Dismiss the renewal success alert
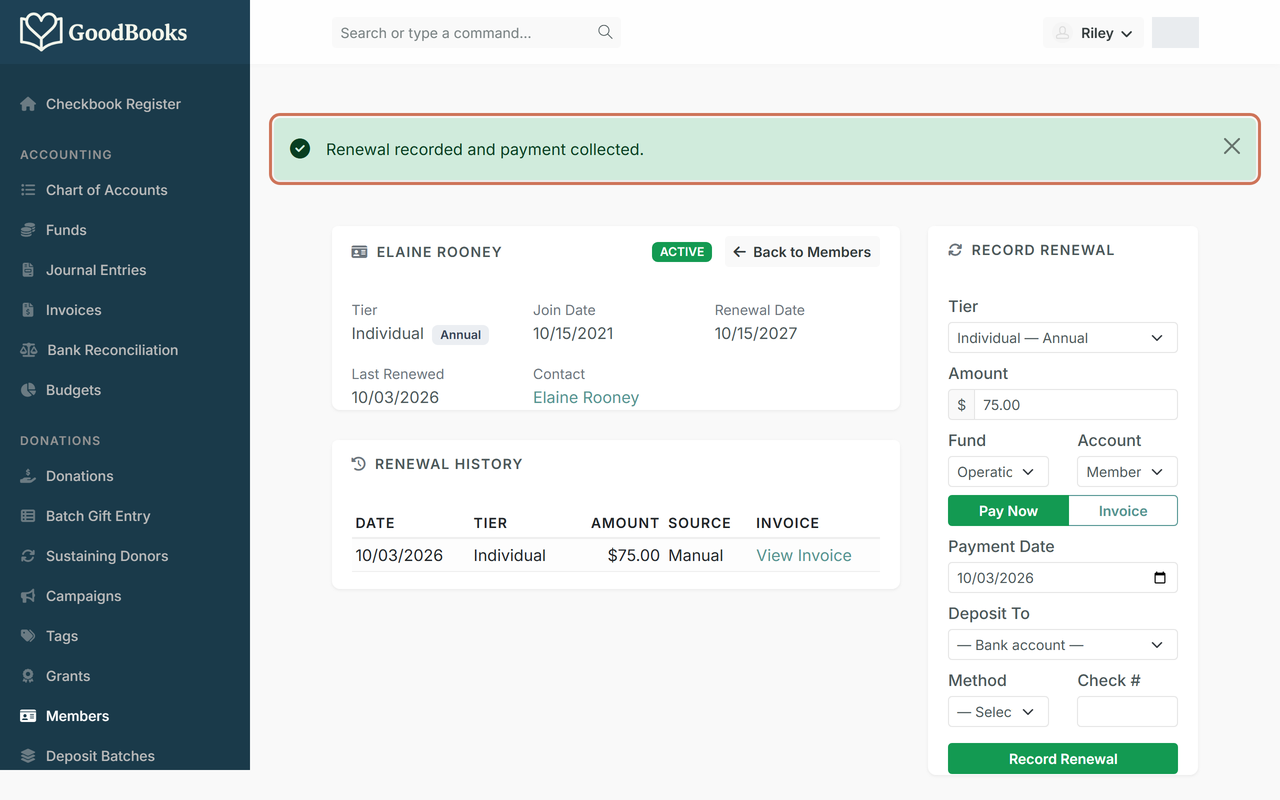The height and width of the screenshot is (800, 1280). [1232, 147]
